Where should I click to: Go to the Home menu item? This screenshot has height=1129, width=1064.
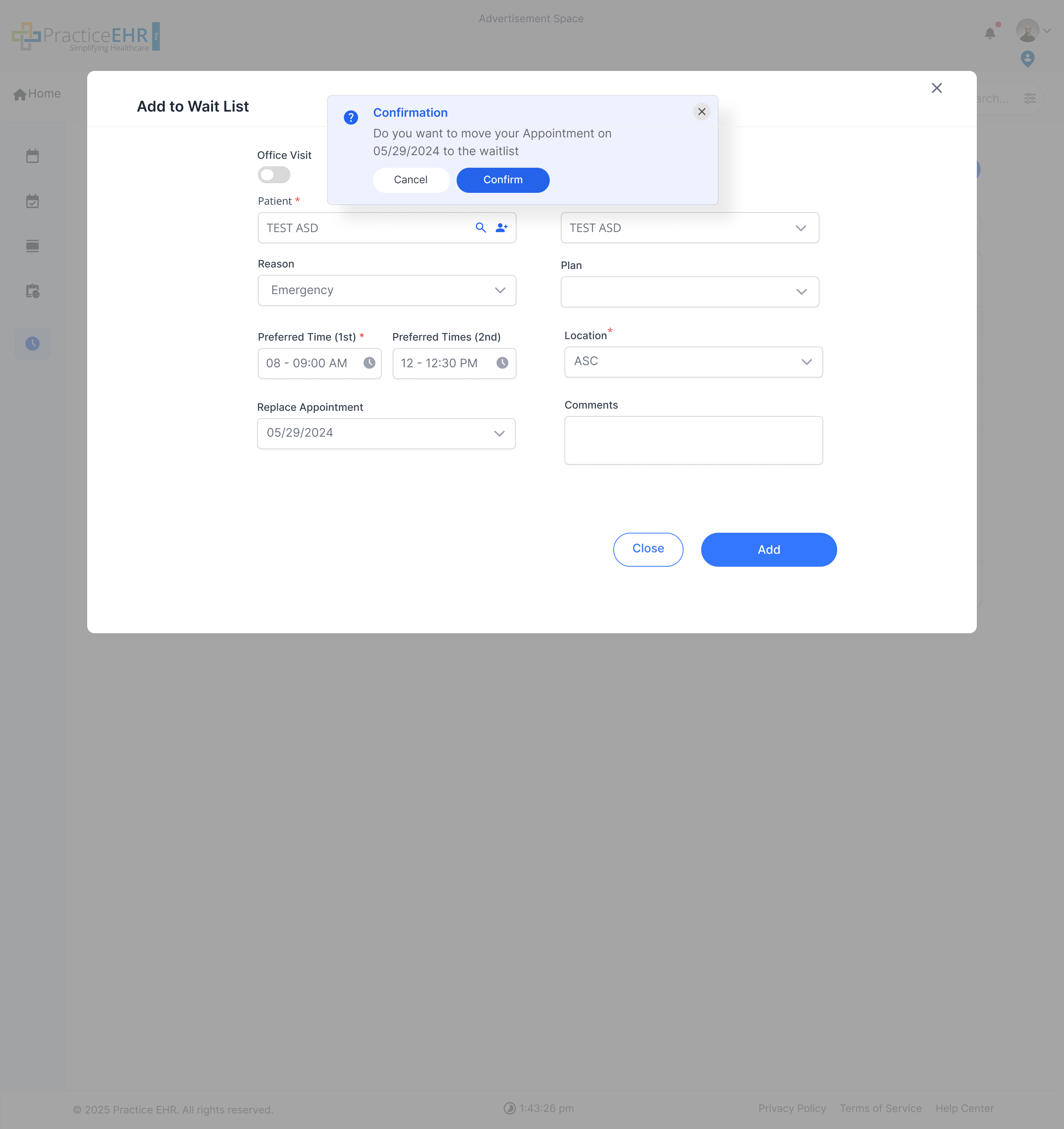coord(37,94)
